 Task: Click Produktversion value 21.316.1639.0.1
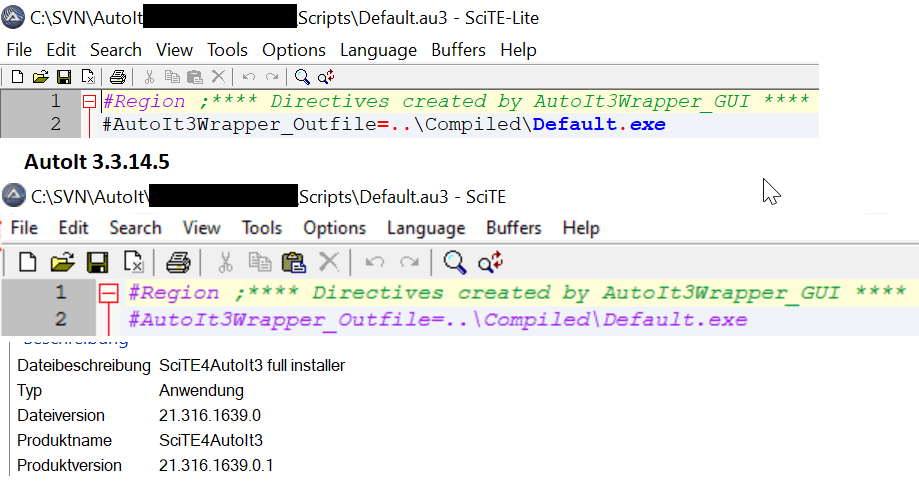[216, 465]
